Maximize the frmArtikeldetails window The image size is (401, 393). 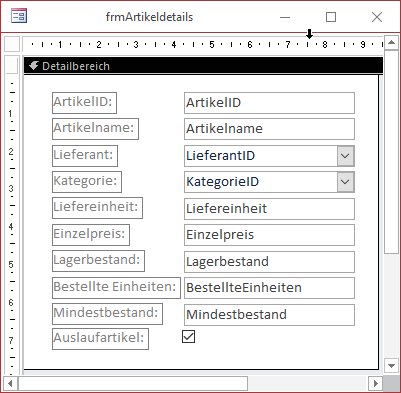(x=331, y=17)
